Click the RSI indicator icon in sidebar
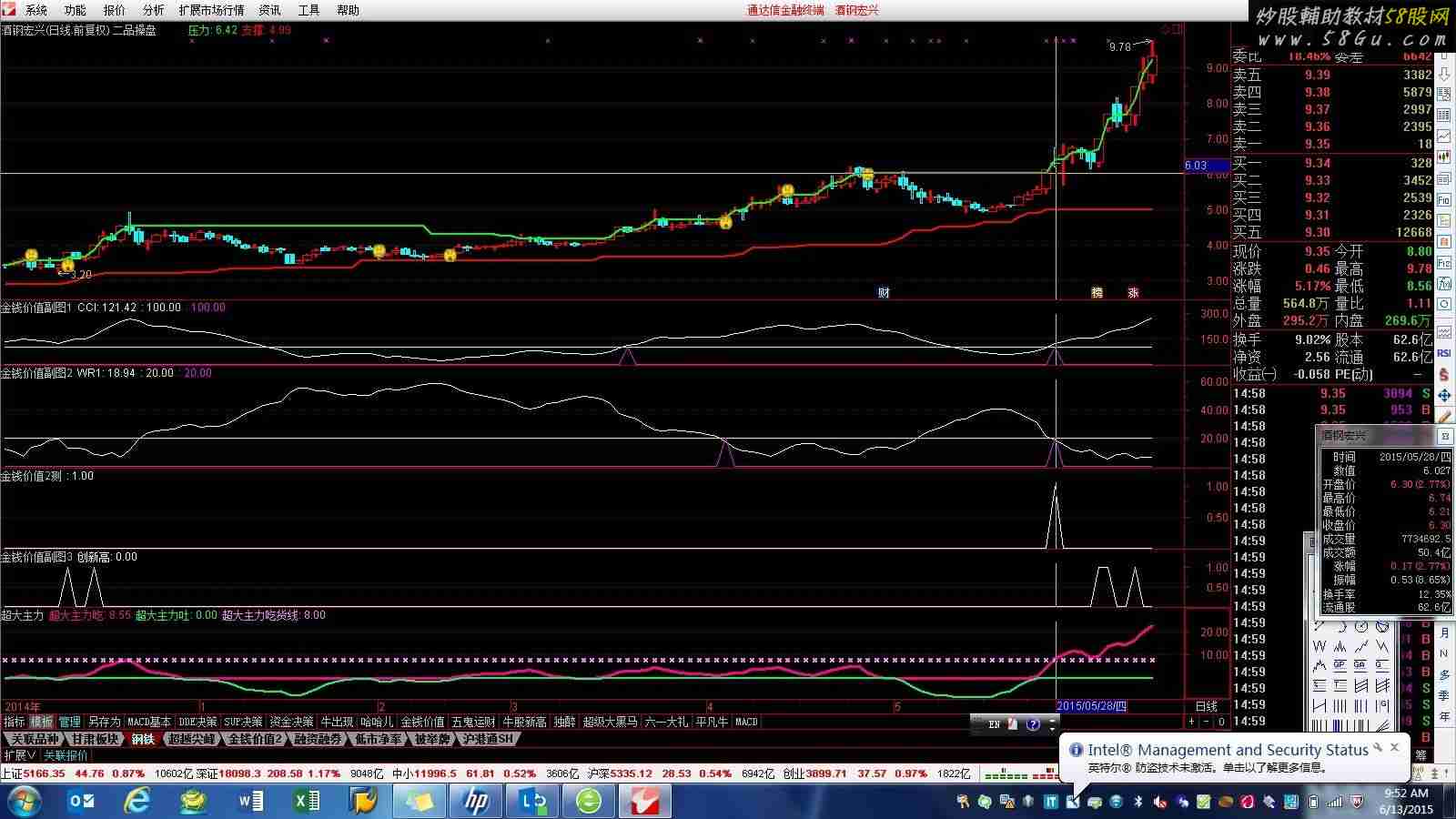Viewport: 1456px width, 819px height. [x=1444, y=353]
